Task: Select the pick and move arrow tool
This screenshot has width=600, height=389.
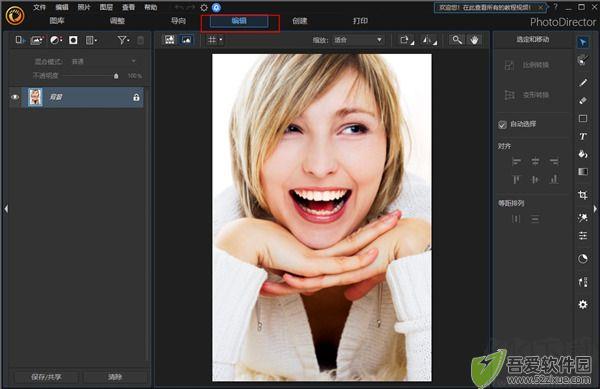Action: pos(583,42)
